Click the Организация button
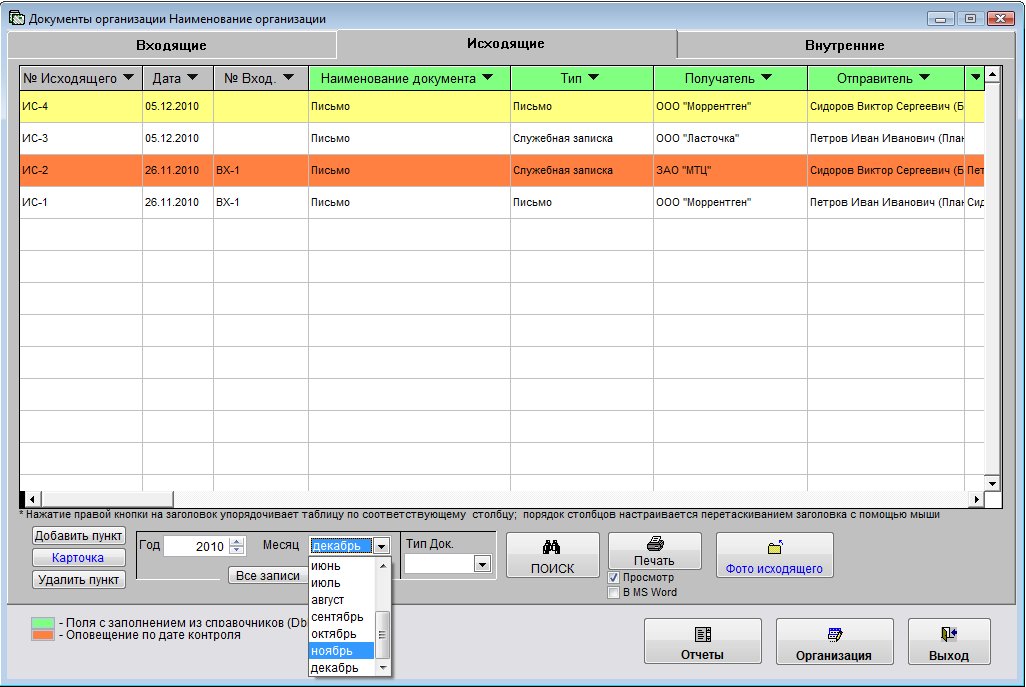Screen dimensions: 1026x687 (834, 642)
